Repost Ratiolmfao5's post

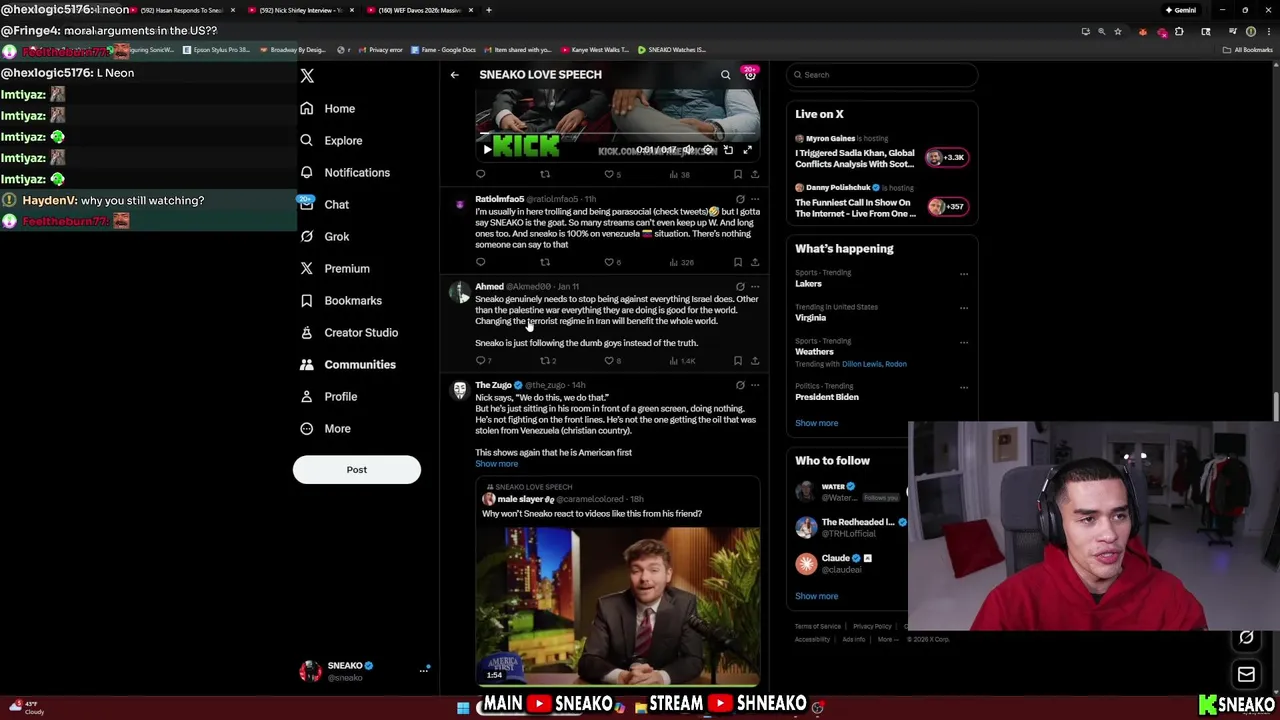[x=545, y=262]
